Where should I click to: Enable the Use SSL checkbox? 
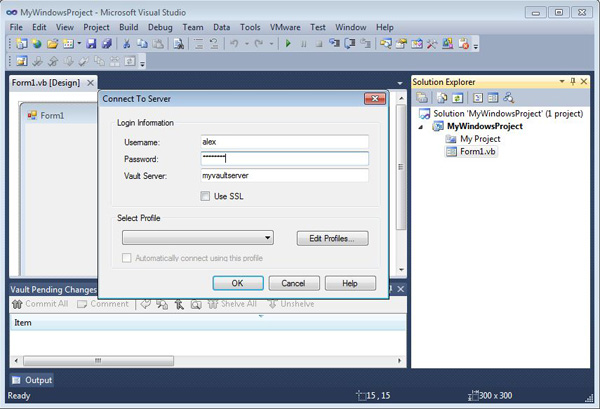[x=205, y=196]
